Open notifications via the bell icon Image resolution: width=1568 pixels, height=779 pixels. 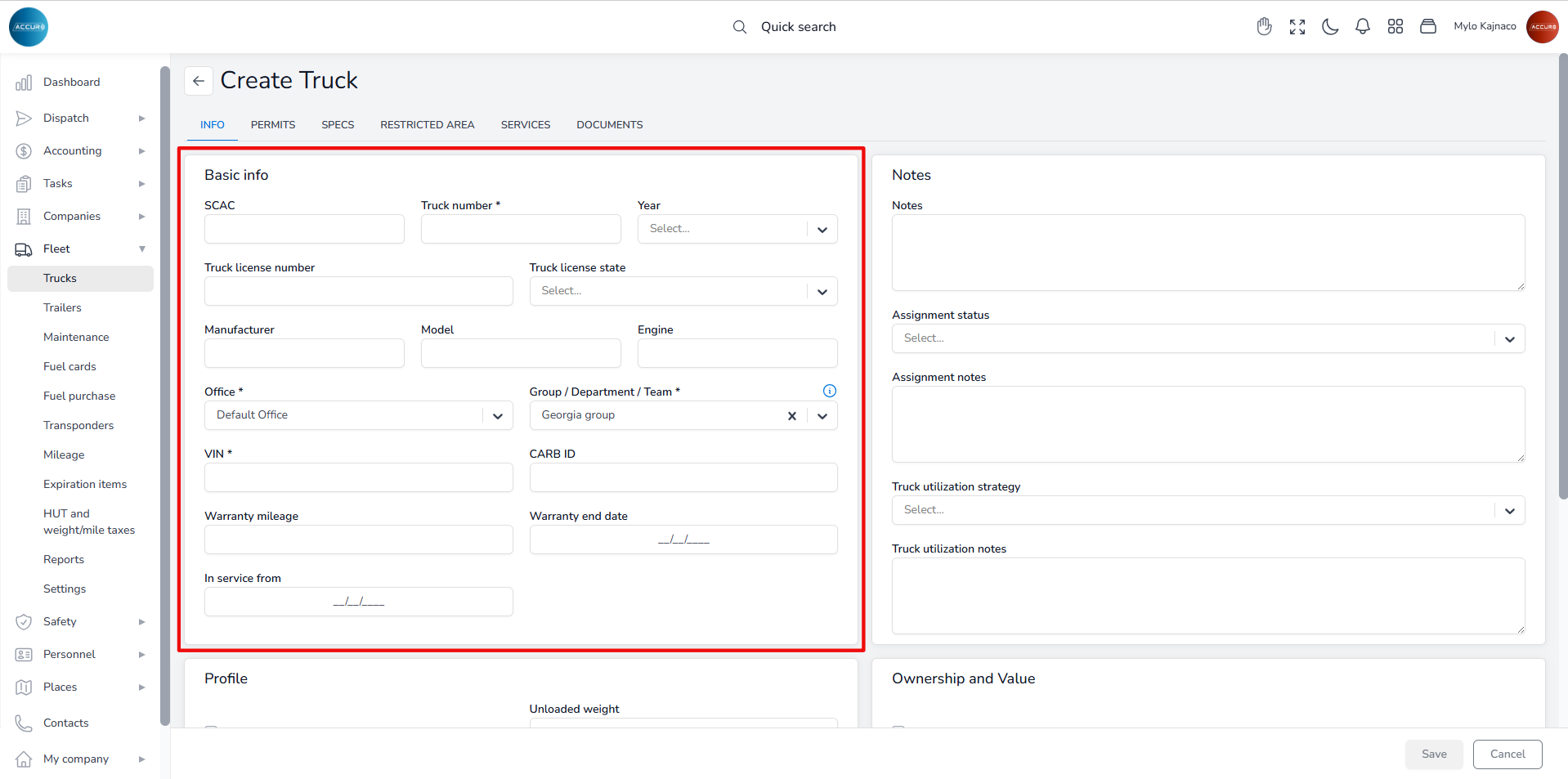pos(1363,27)
